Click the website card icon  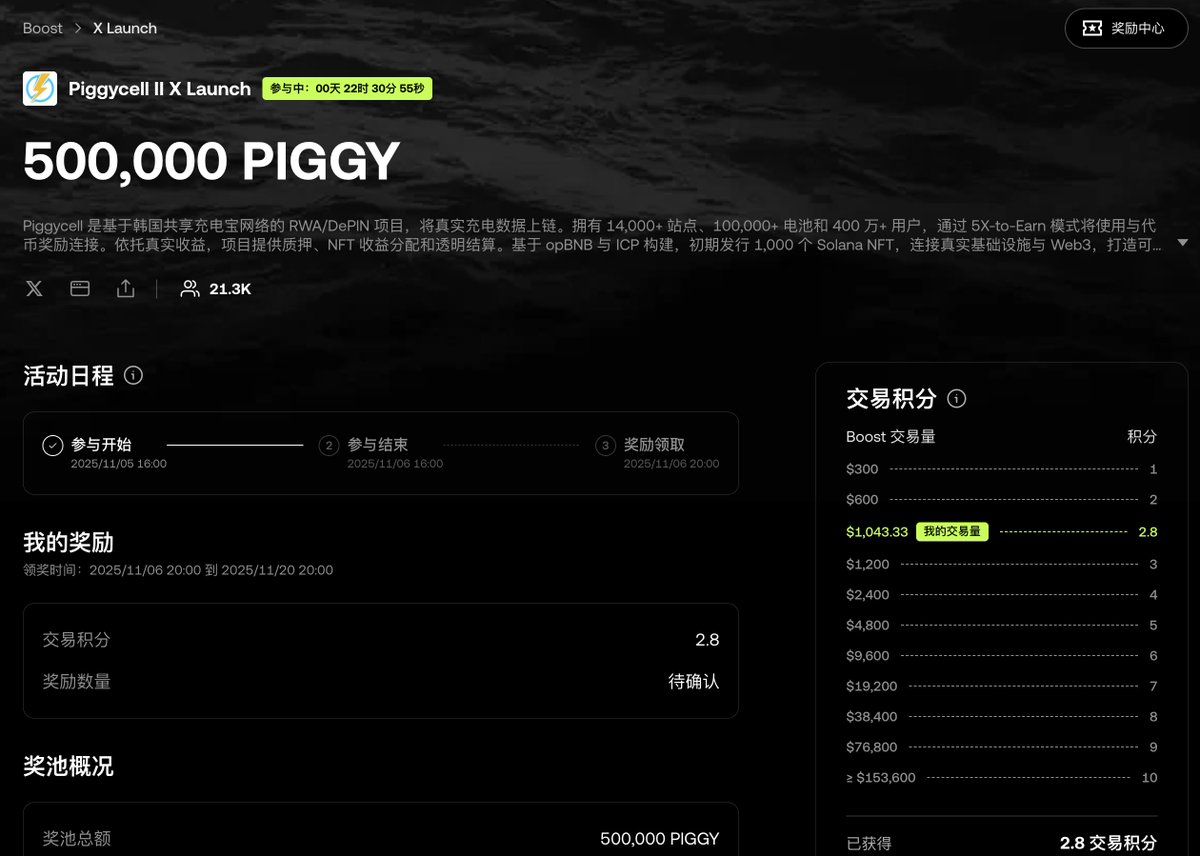80,289
